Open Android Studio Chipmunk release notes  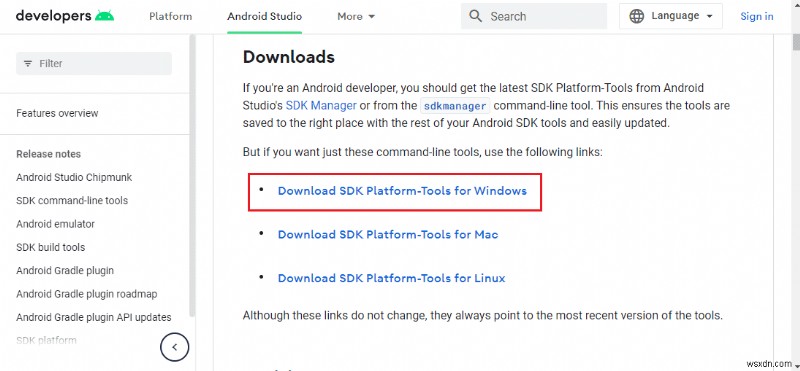click(74, 178)
